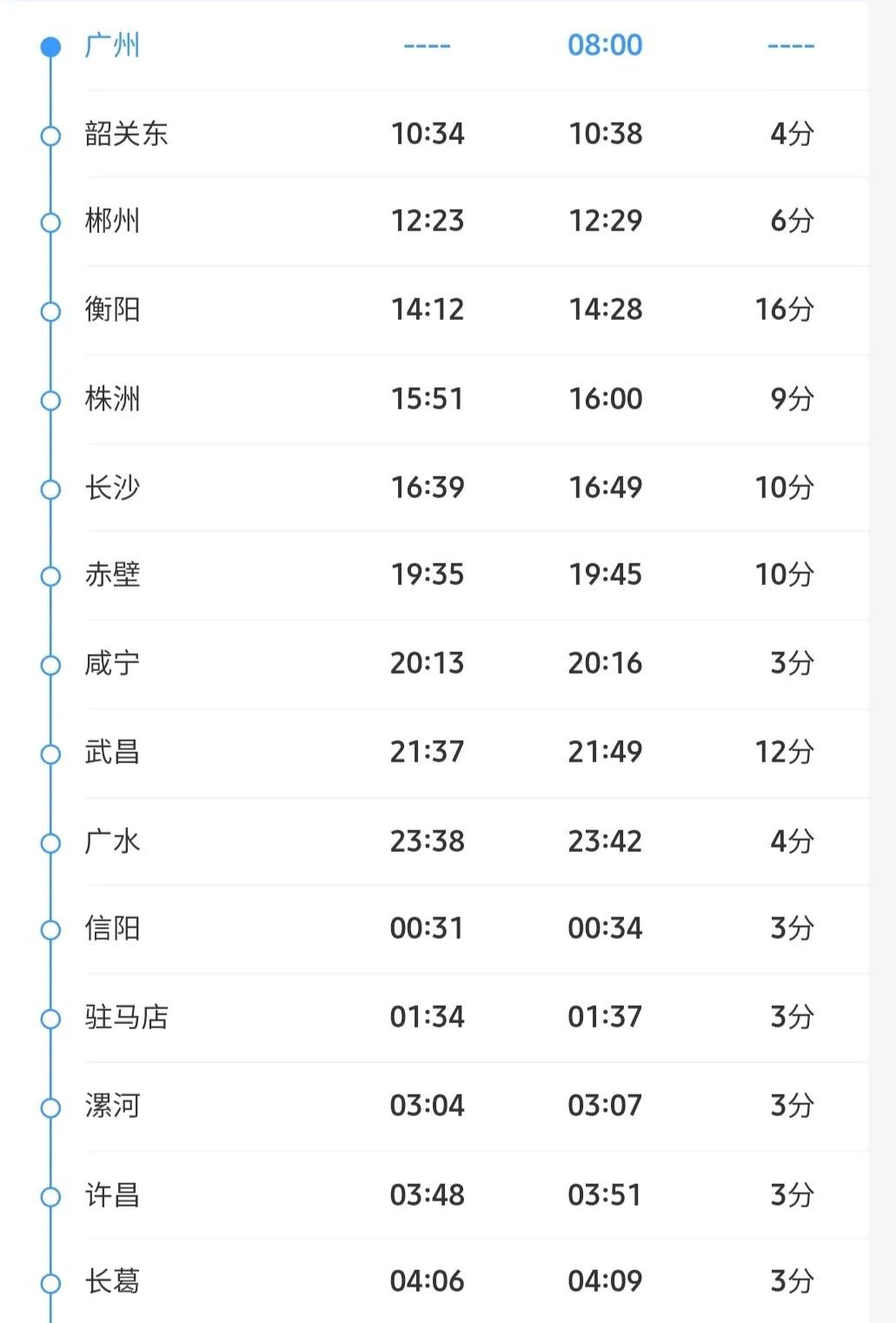
Task: Click the timeline circle next to 衡阳
Action: pos(51,311)
